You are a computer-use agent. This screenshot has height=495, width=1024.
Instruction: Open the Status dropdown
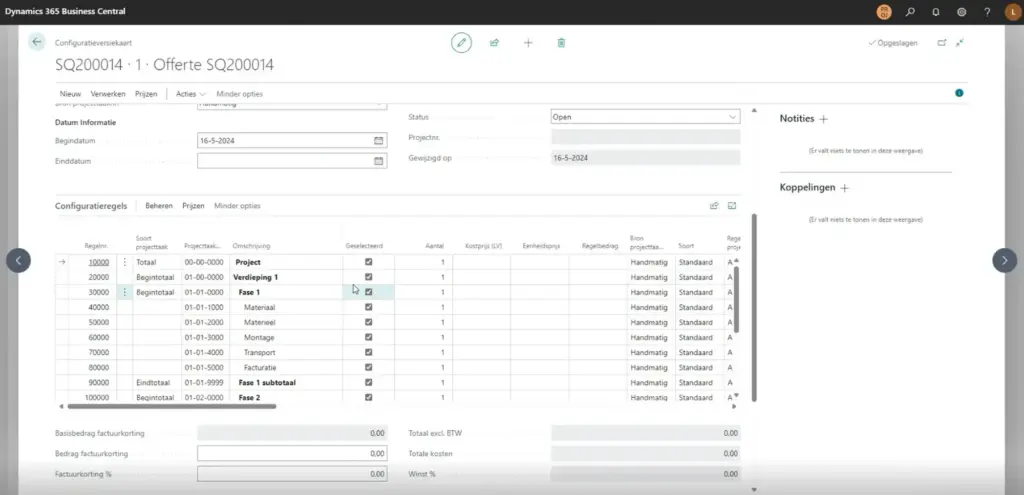pos(645,117)
